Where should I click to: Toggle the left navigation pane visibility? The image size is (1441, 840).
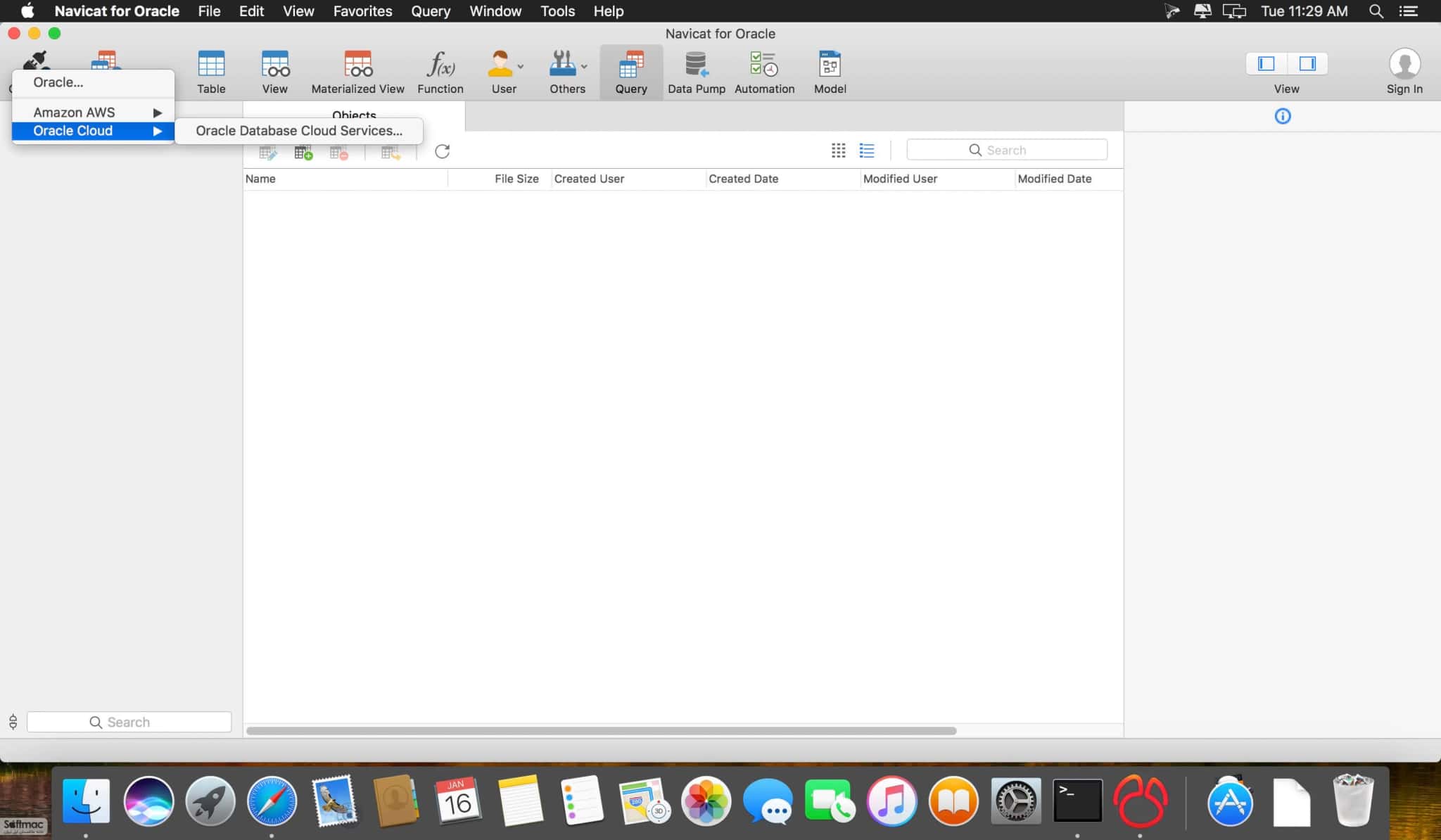click(x=1267, y=63)
